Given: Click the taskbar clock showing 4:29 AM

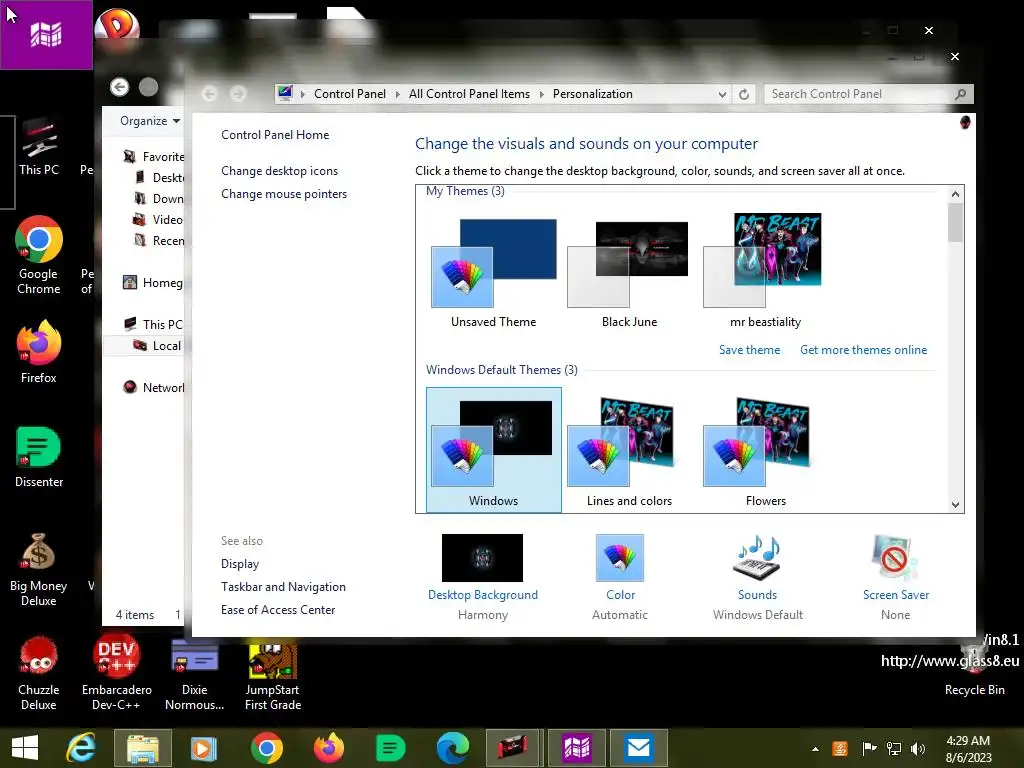Looking at the screenshot, I should pyautogui.click(x=968, y=749).
